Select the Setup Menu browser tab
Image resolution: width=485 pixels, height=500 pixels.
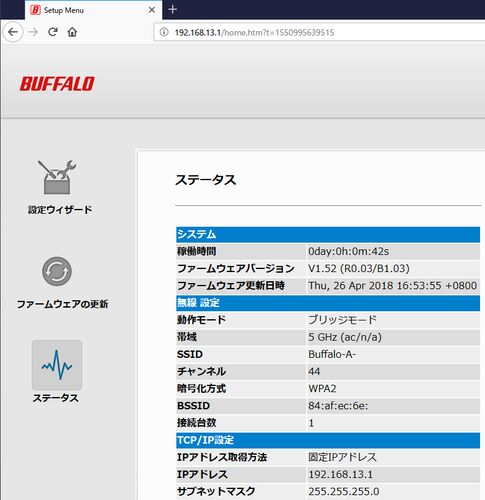[x=94, y=10]
